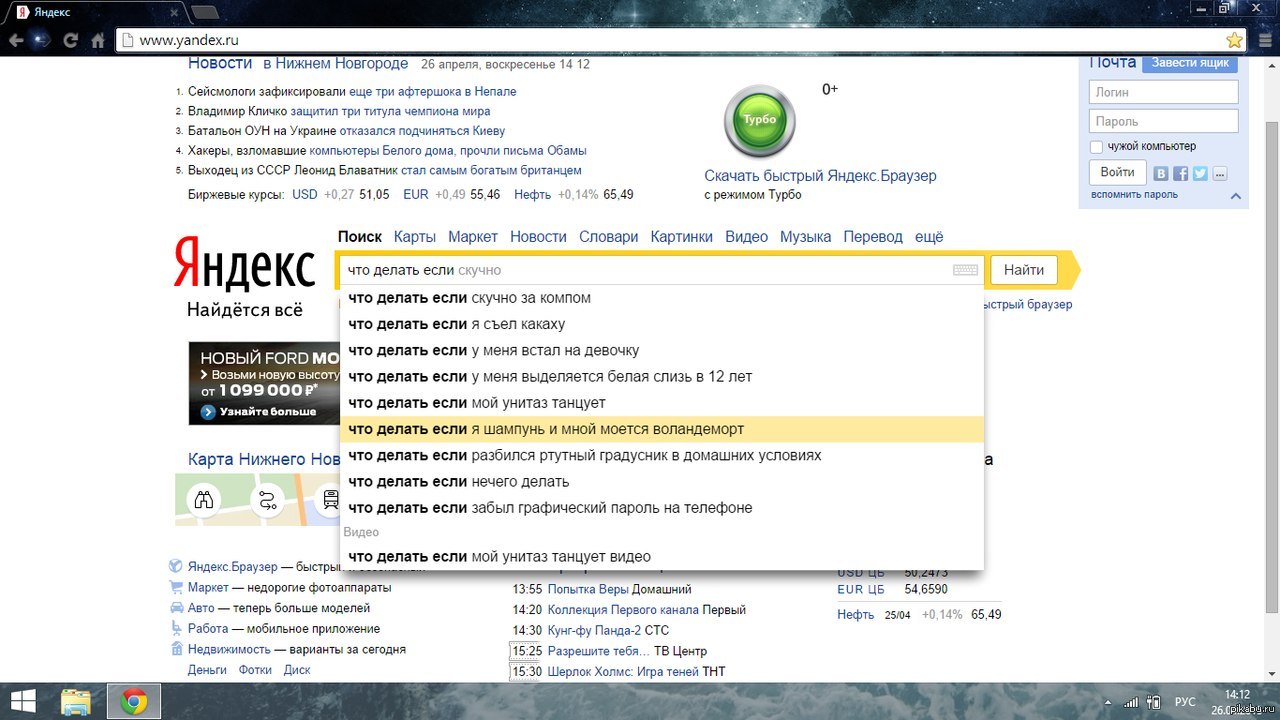Image resolution: width=1280 pixels, height=720 pixels.
Task: Open the в Нижнем Новгороде news link
Action: click(335, 63)
